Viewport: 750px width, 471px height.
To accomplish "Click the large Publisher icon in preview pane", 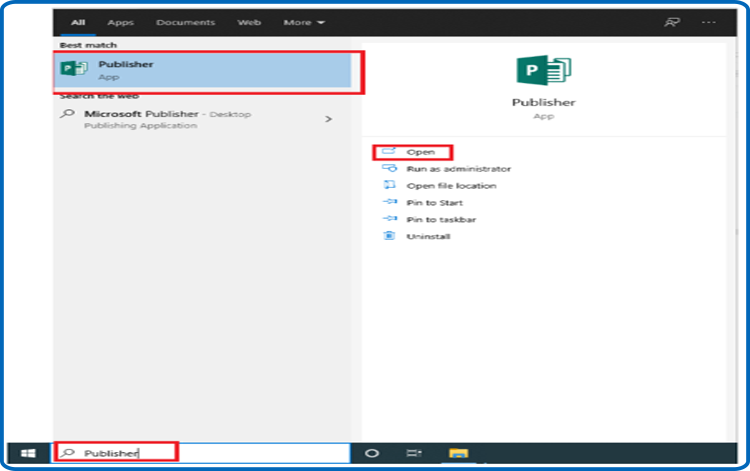I will coord(543,70).
